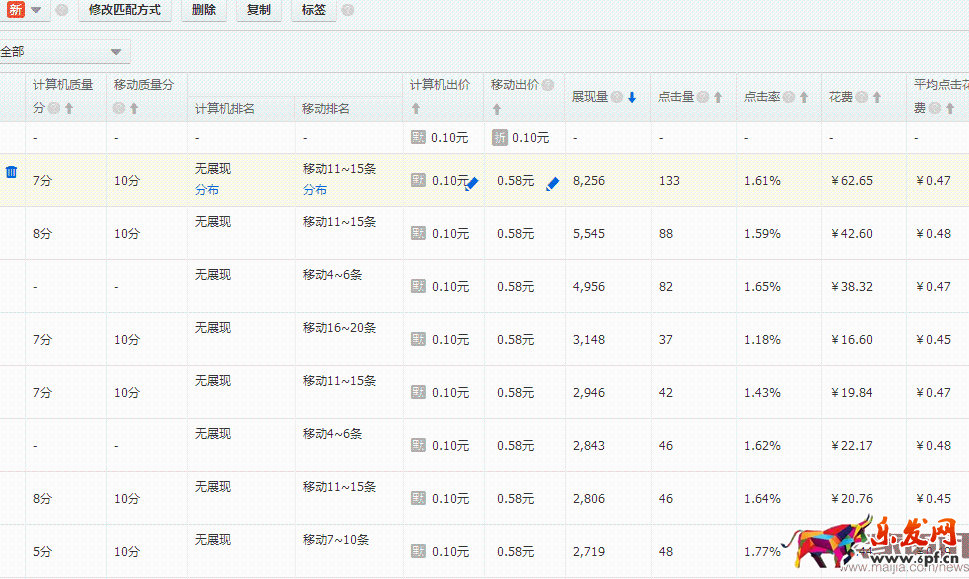Click the 复制 button in the toolbar
This screenshot has width=969, height=579.
pyautogui.click(x=257, y=10)
